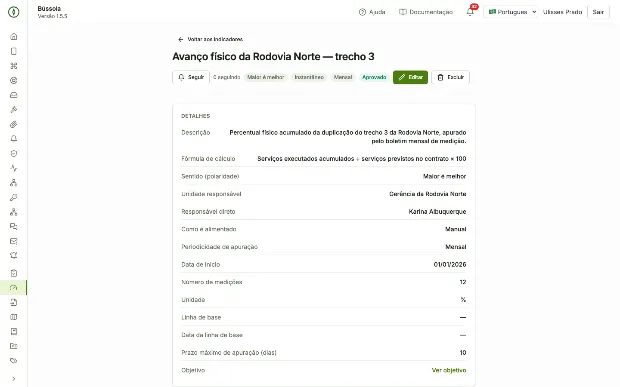Open the inbox tray icon in sidebar
Screen dimensions: 620x387
(13, 95)
